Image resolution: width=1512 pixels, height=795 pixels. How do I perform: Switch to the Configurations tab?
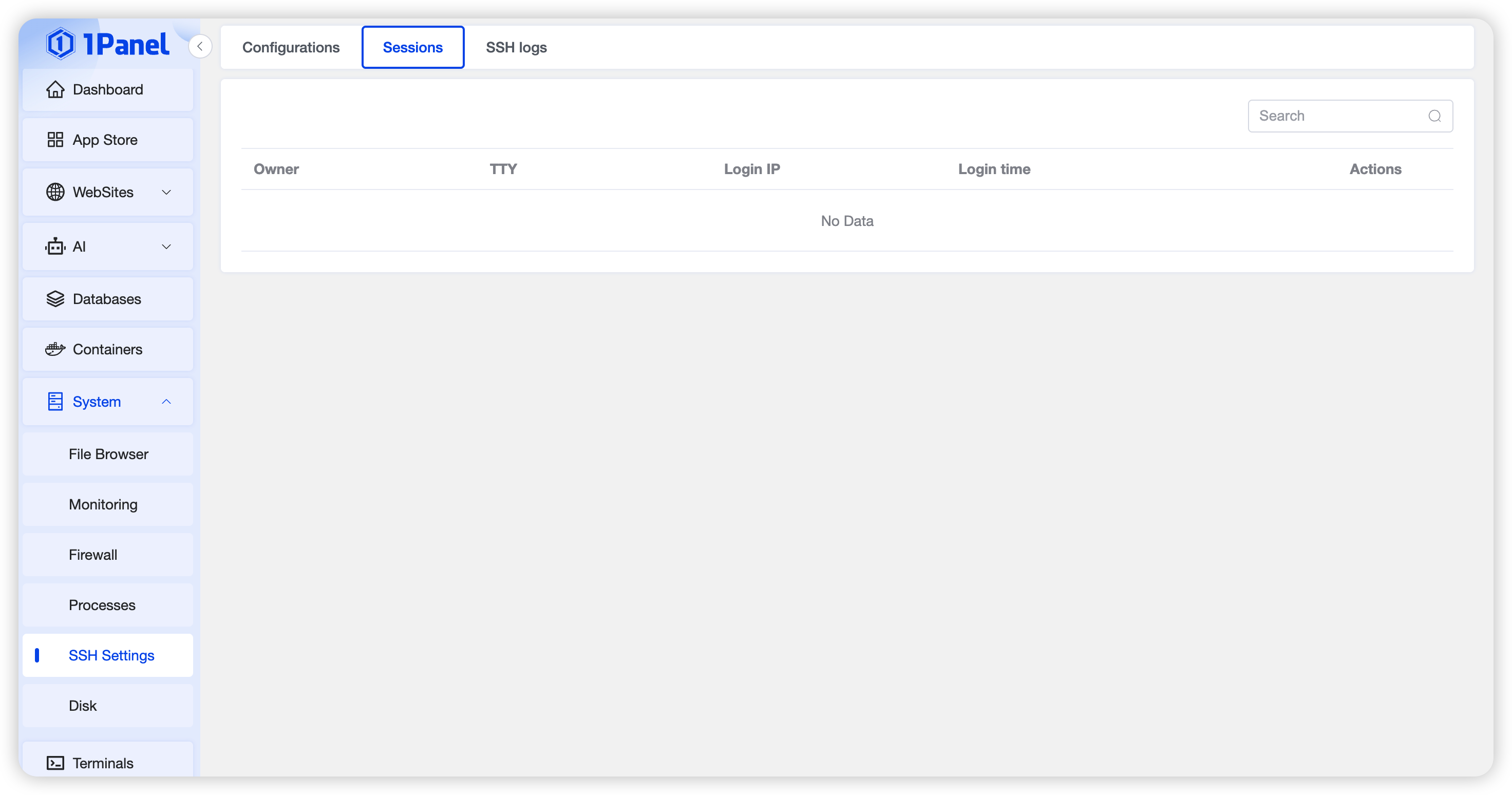291,48
